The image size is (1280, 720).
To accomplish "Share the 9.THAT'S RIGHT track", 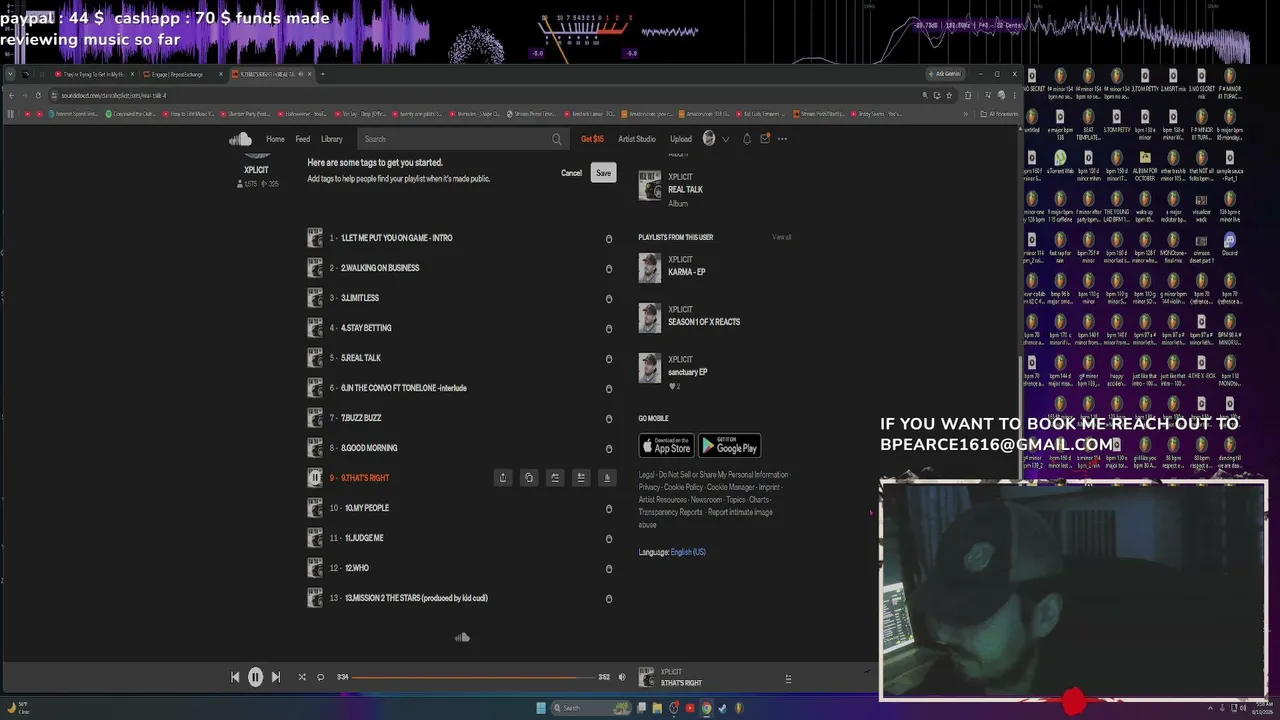I will [503, 478].
